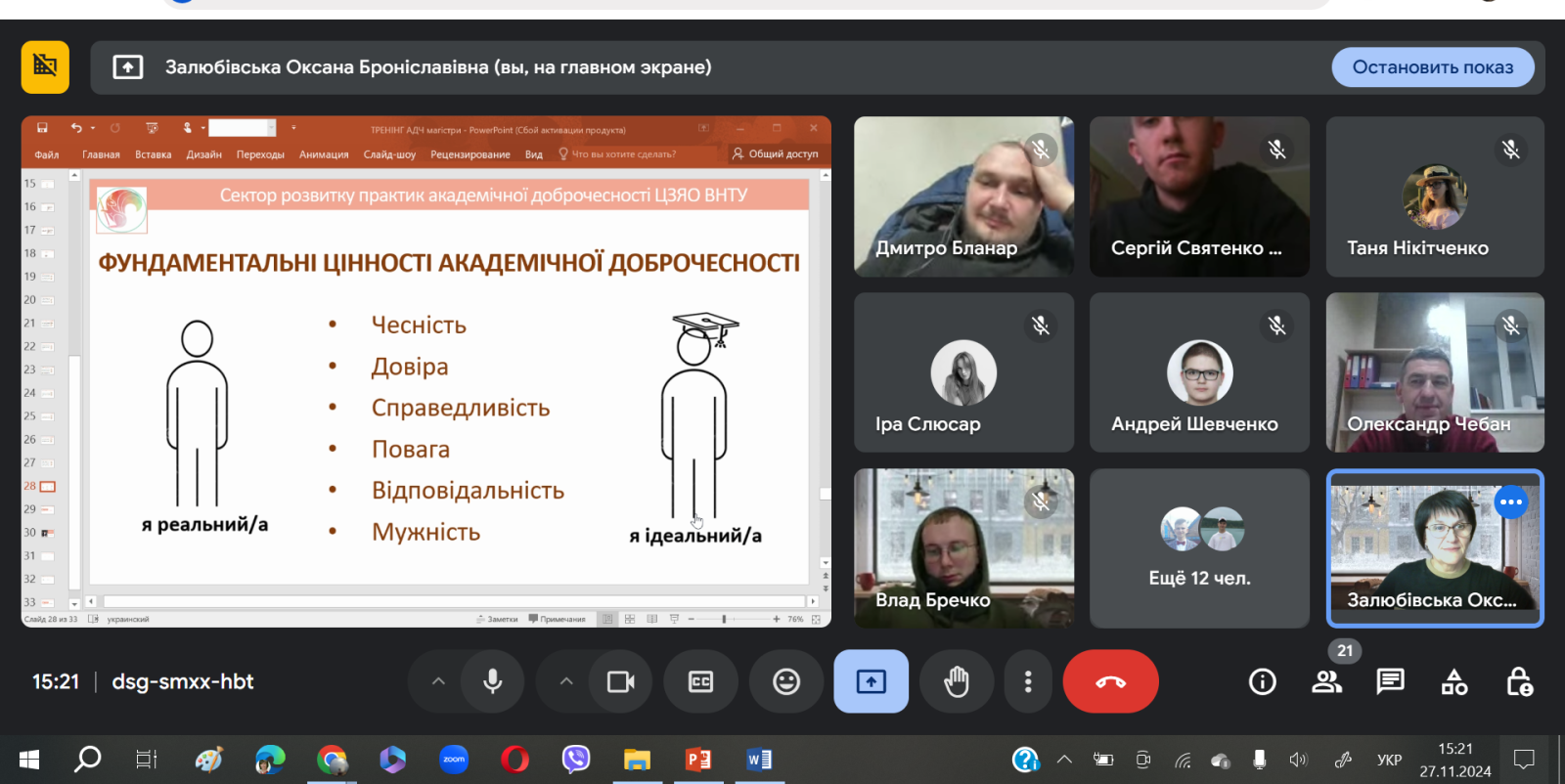1565x784 pixels.
Task: Show hidden system tray icons
Action: pyautogui.click(x=1064, y=760)
